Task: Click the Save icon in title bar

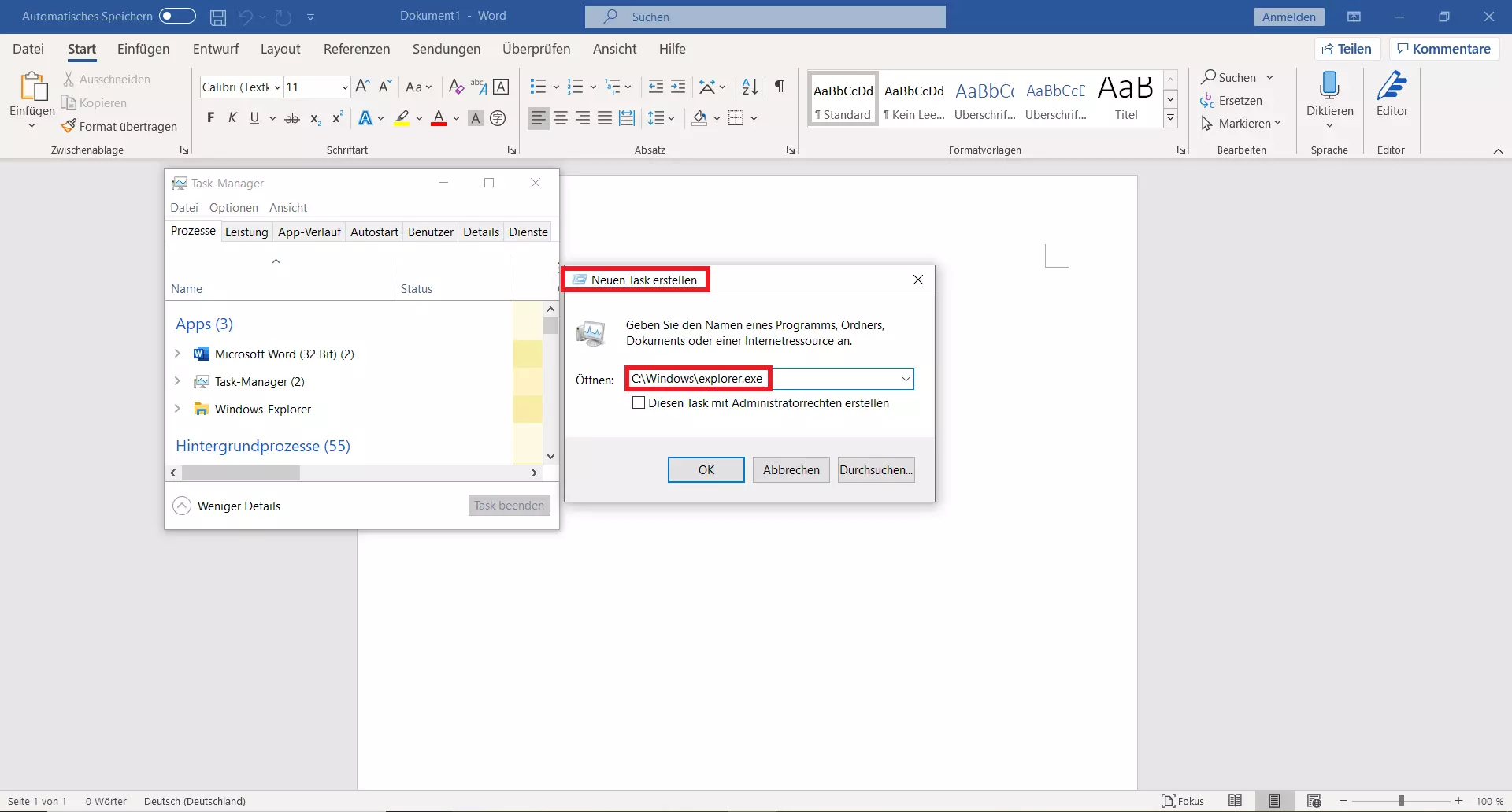Action: click(x=218, y=17)
